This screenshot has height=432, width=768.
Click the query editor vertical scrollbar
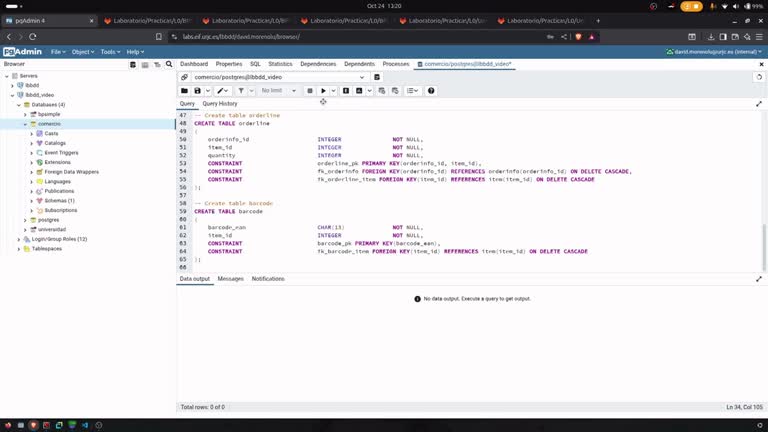click(764, 246)
